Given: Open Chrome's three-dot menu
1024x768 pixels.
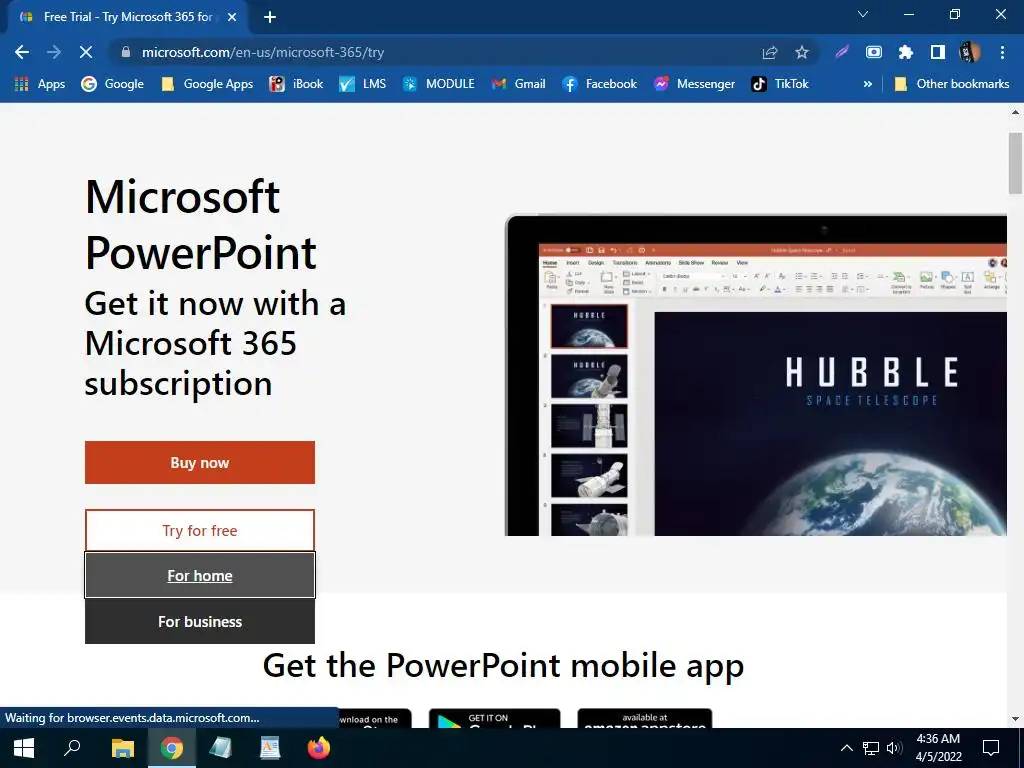Looking at the screenshot, I should [1002, 52].
